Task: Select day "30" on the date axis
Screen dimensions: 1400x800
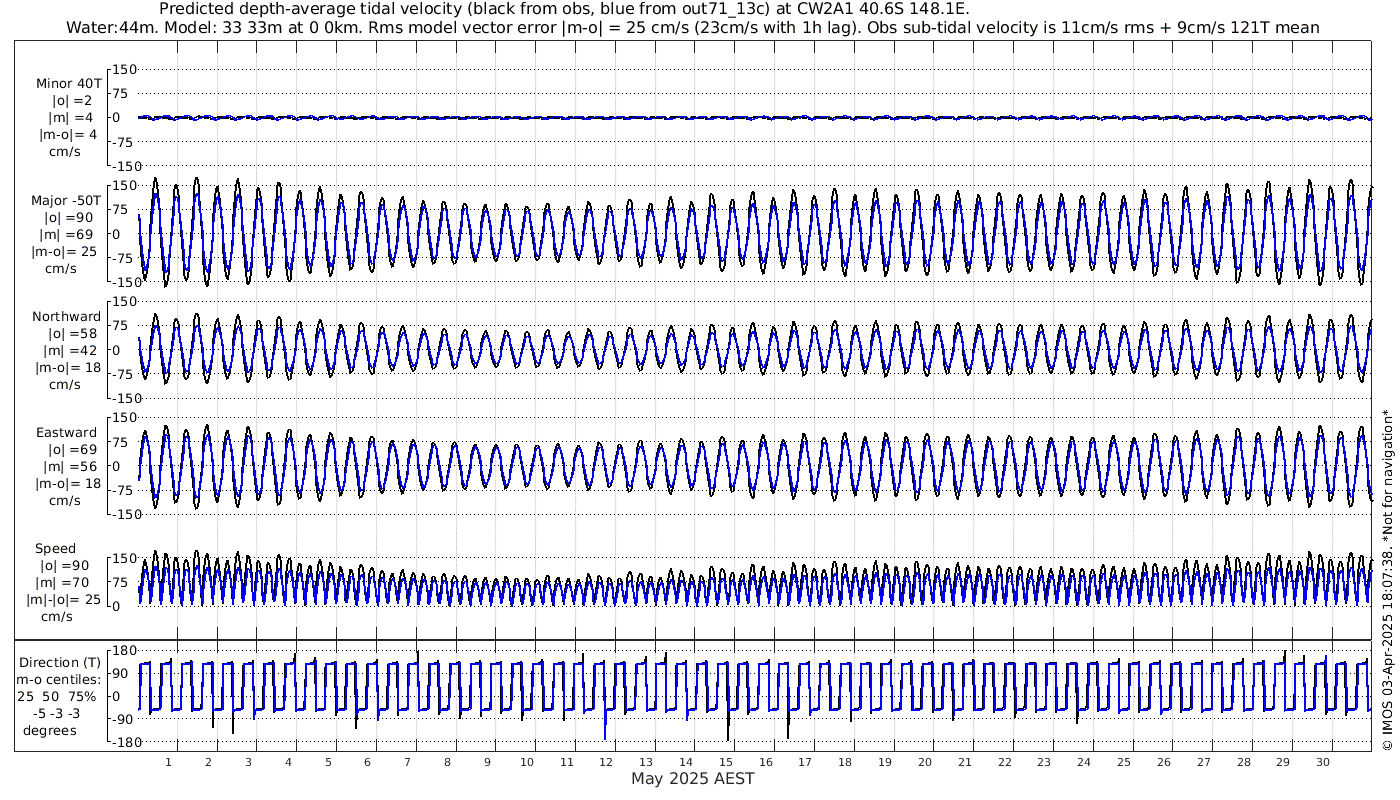Action: pyautogui.click(x=1323, y=762)
